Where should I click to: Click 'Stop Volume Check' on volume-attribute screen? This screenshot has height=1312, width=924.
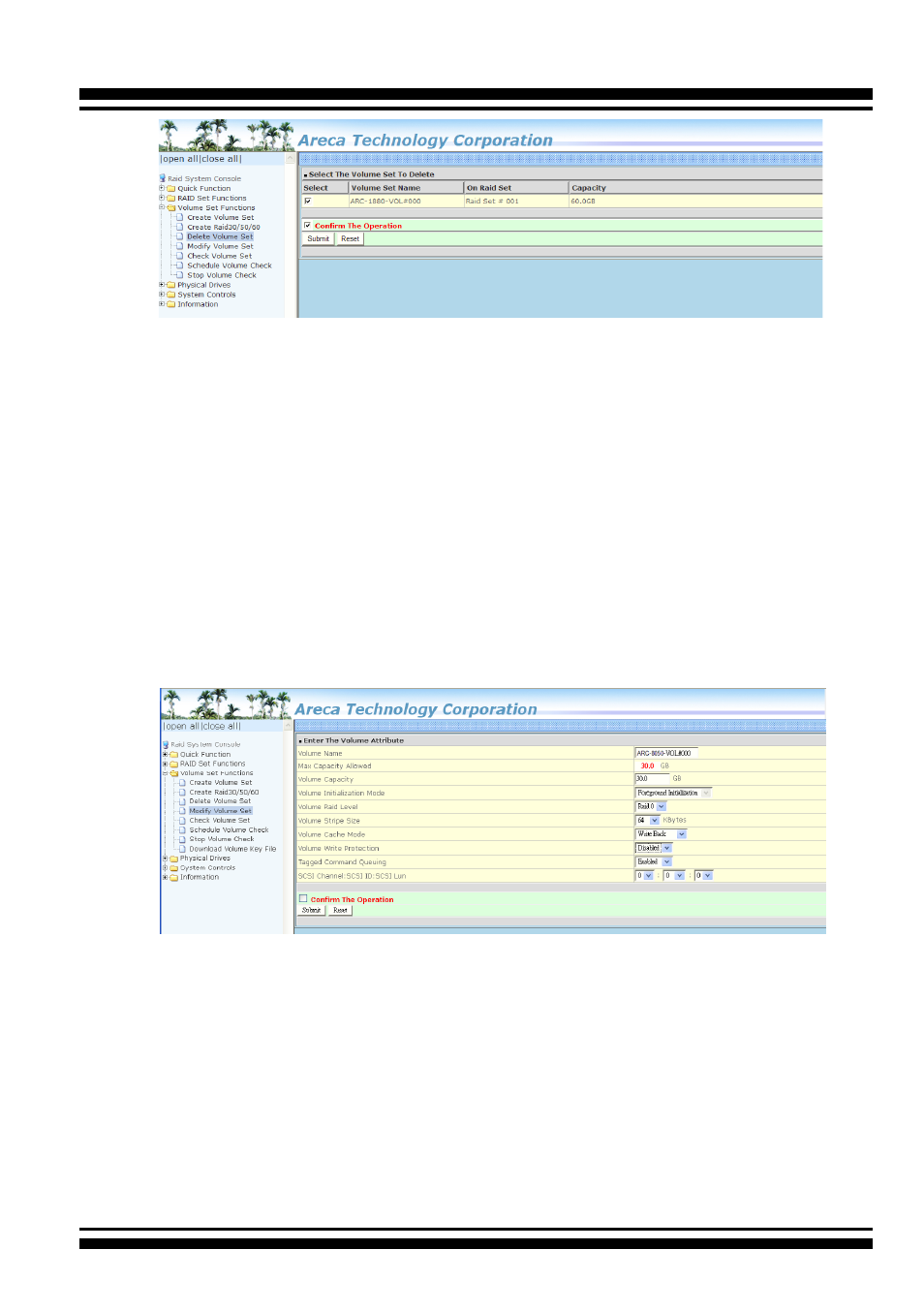pos(222,839)
